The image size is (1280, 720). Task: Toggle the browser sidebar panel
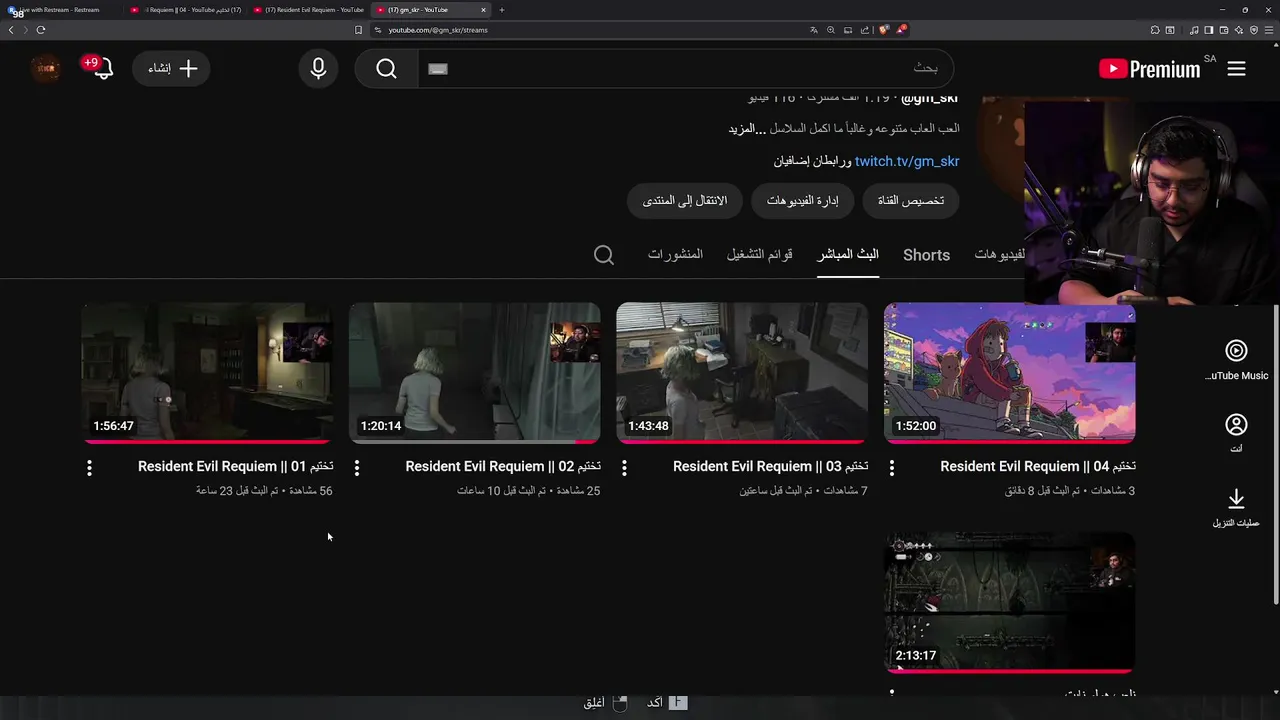1208,30
